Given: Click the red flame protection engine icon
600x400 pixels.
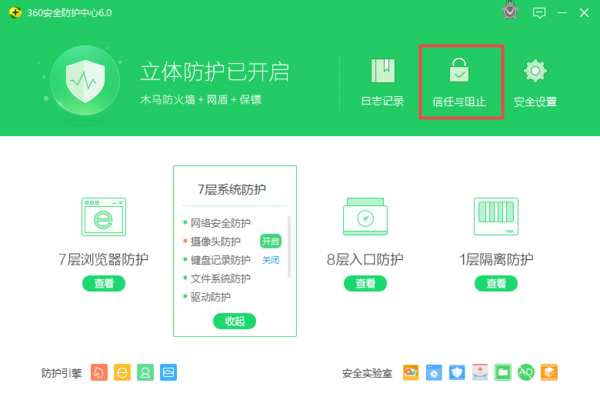Looking at the screenshot, I should pyautogui.click(x=99, y=372).
